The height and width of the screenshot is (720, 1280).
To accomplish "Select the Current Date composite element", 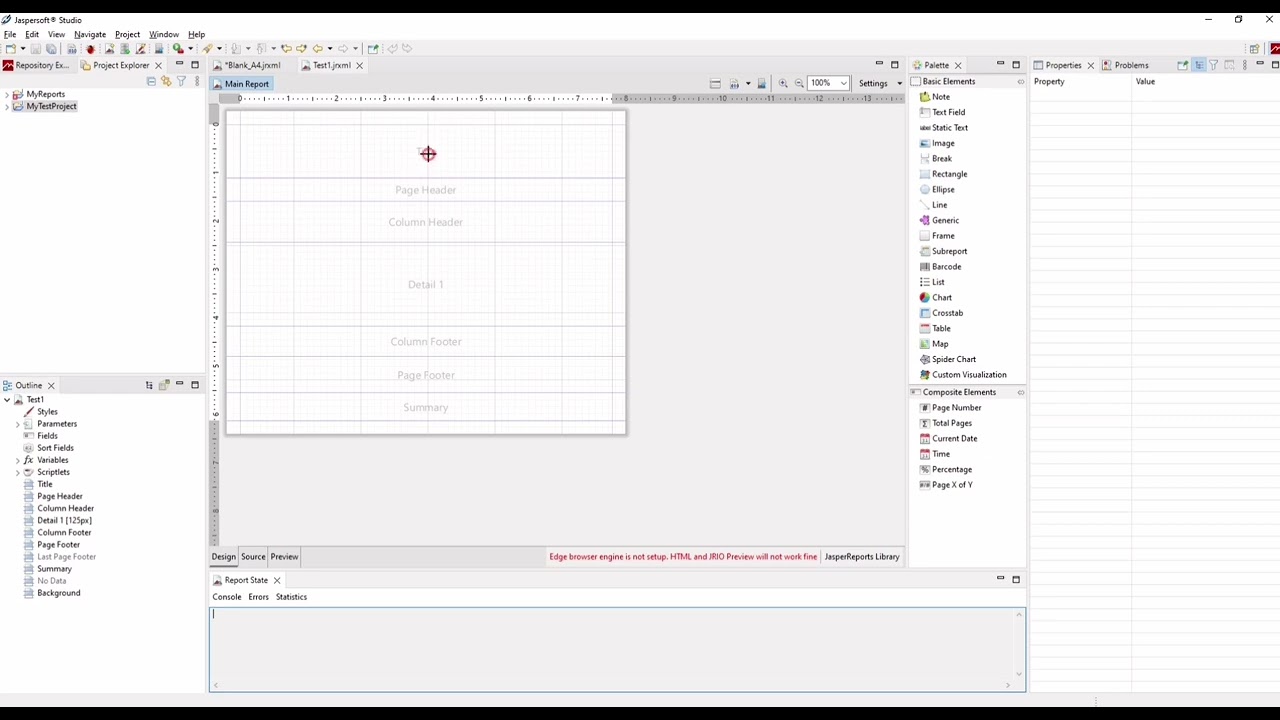I will [948, 439].
